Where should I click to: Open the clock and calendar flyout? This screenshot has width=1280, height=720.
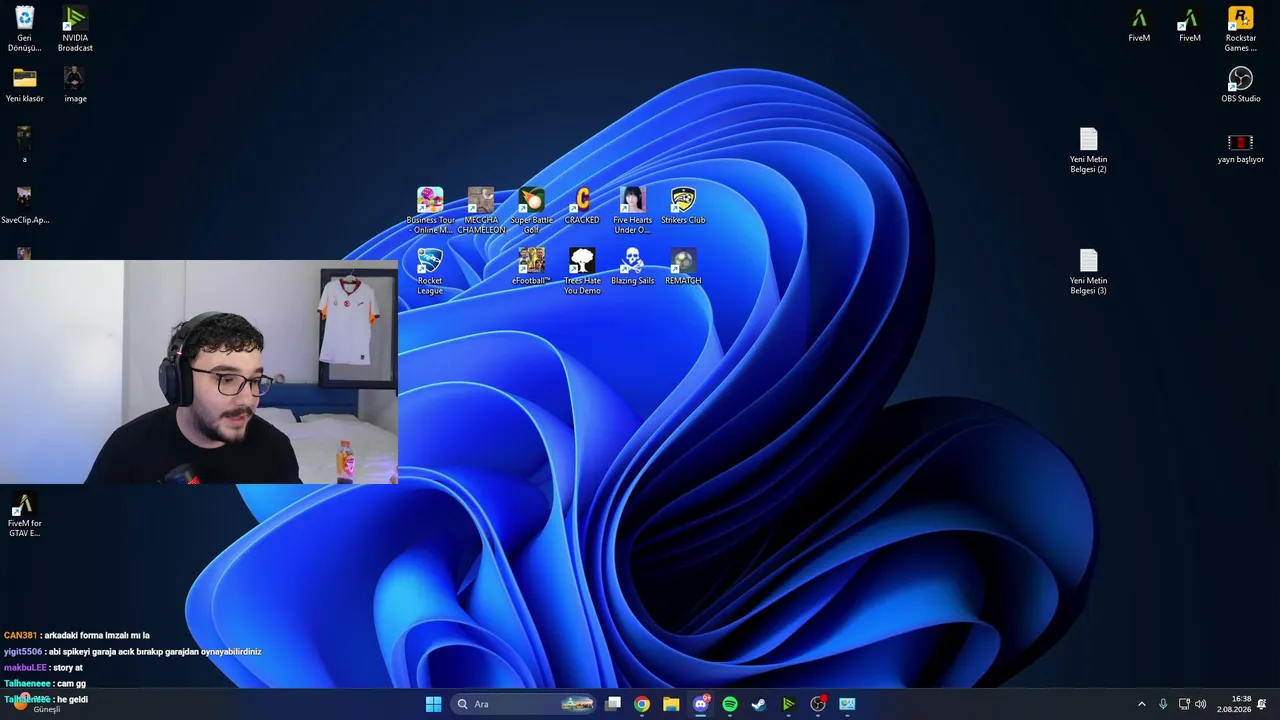[x=1234, y=704]
